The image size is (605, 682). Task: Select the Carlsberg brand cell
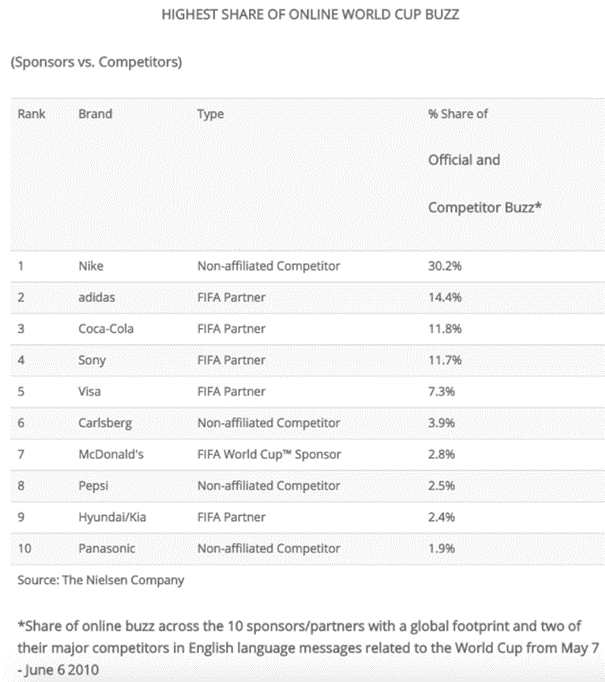pos(103,423)
